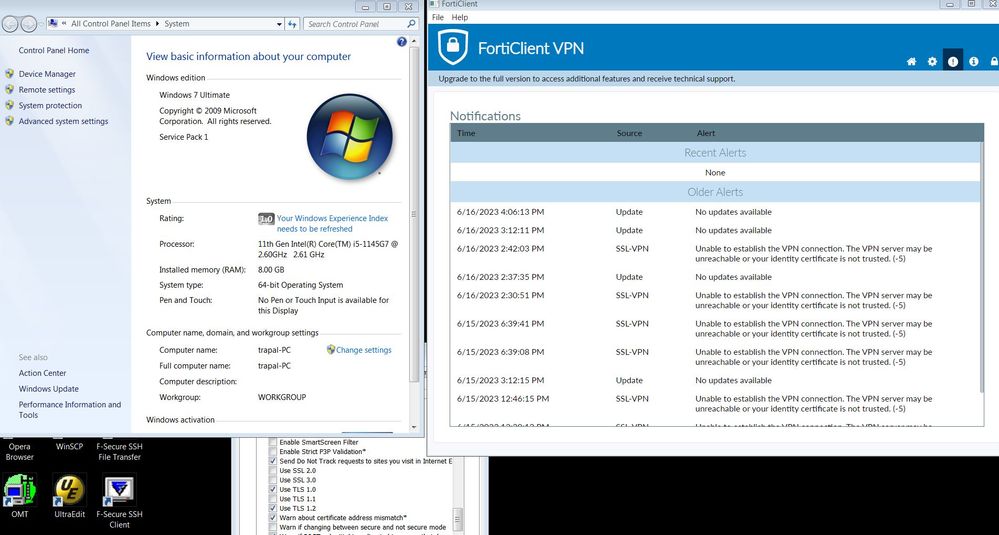Uncheck the Use TLS 1.0 option
Viewport: 999px width, 535px height.
tap(273, 490)
